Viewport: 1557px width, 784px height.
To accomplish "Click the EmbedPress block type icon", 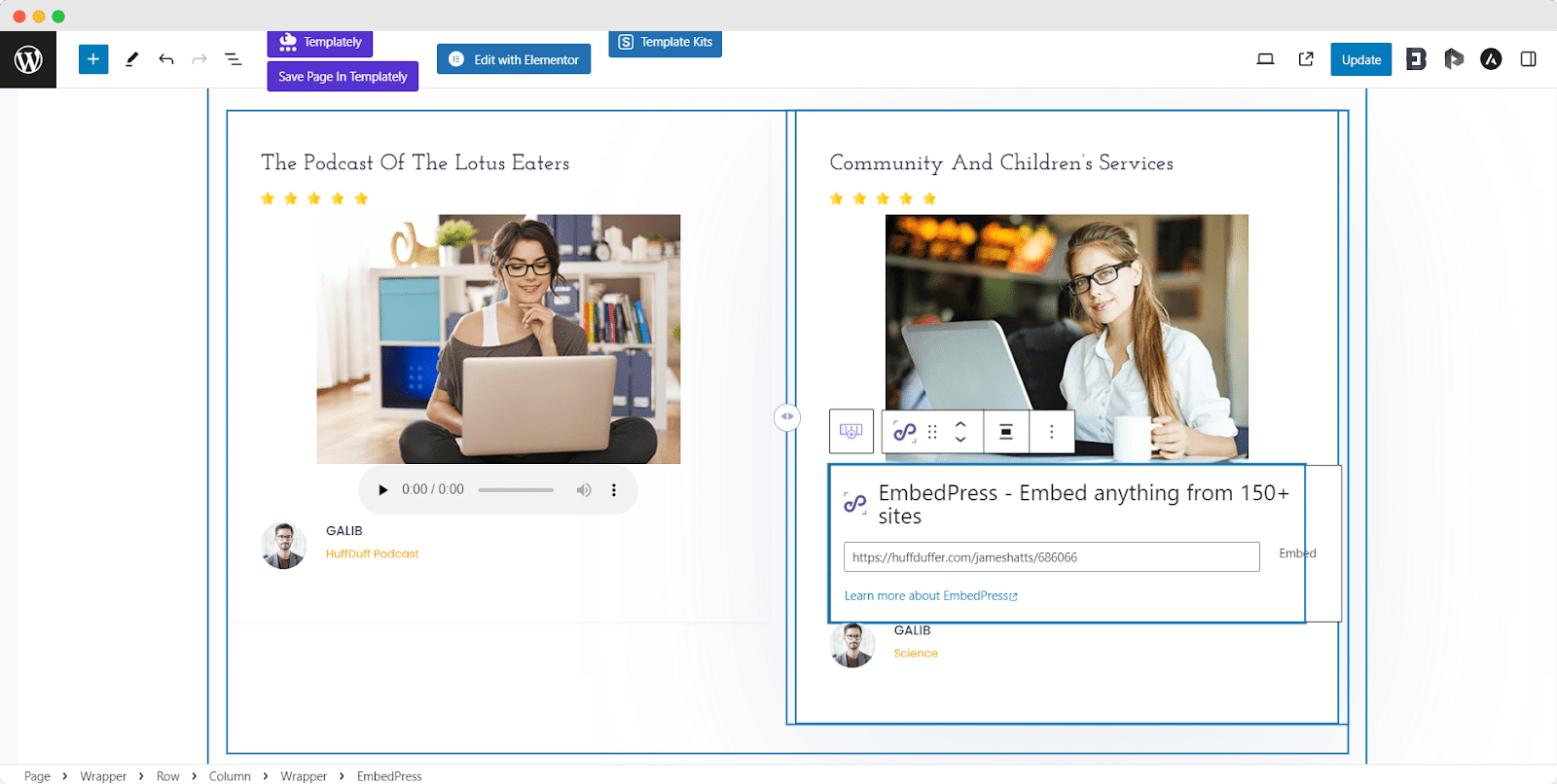I will tap(905, 432).
